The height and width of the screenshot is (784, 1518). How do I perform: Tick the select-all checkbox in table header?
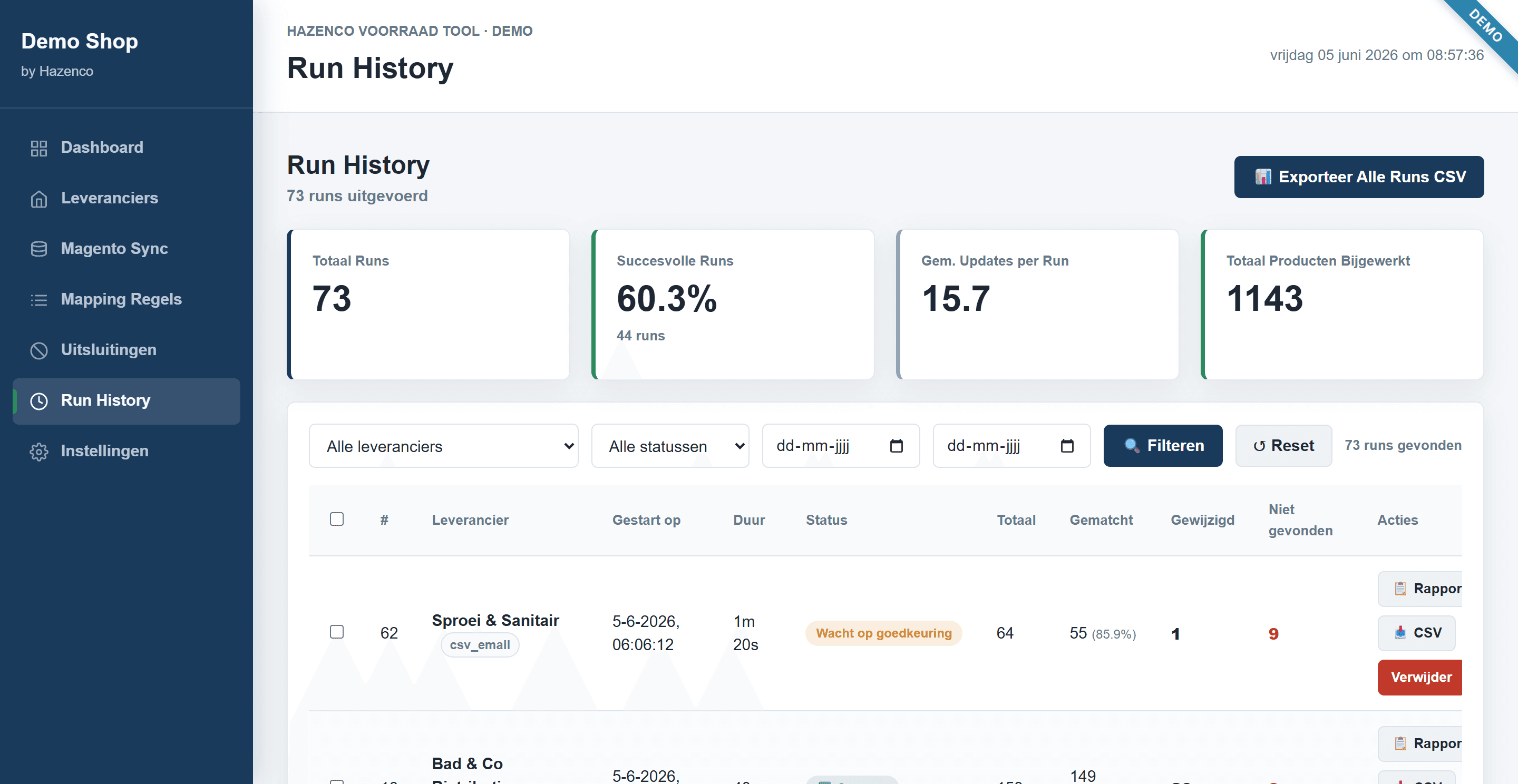click(336, 519)
